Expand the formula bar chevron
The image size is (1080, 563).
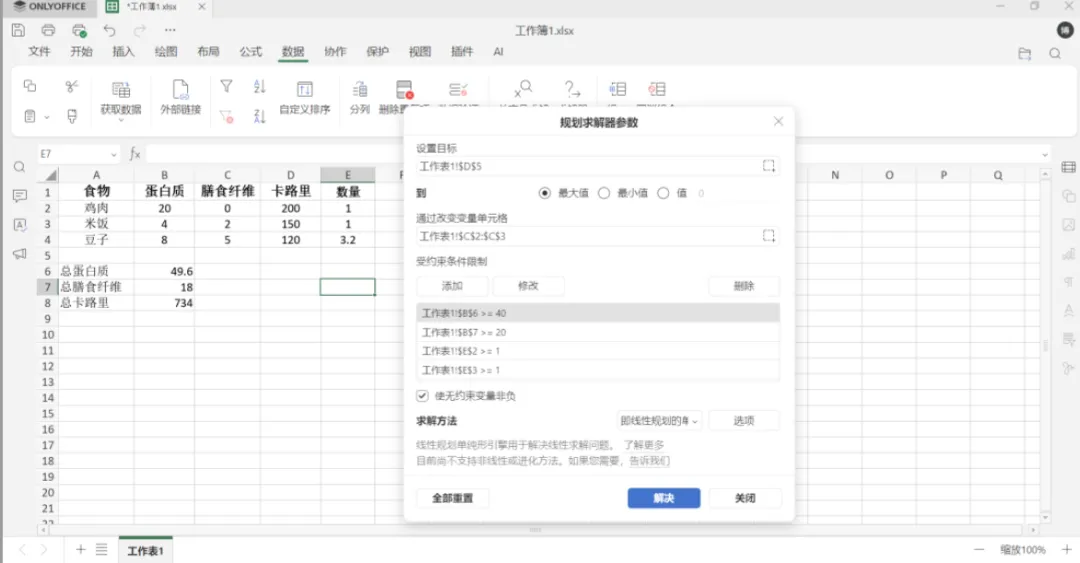[1045, 154]
